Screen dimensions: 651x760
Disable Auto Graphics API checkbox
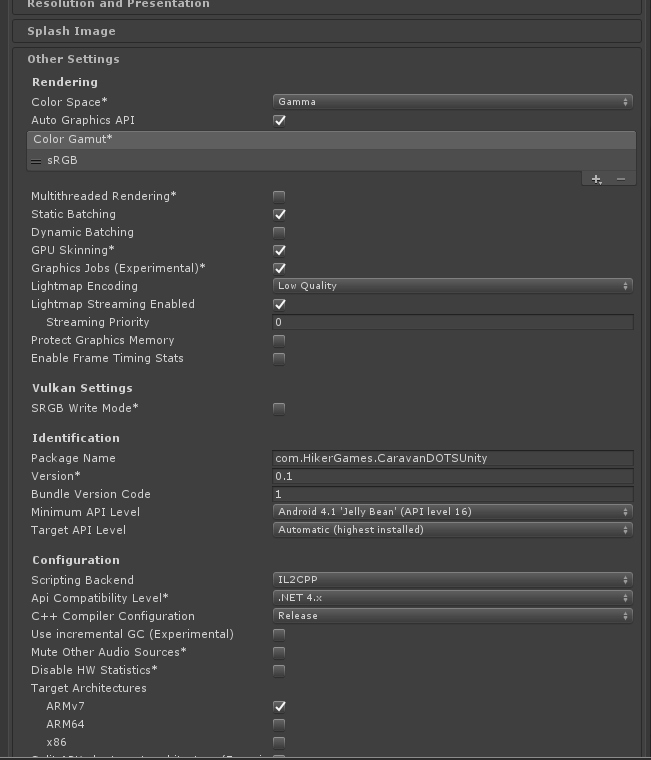(280, 120)
